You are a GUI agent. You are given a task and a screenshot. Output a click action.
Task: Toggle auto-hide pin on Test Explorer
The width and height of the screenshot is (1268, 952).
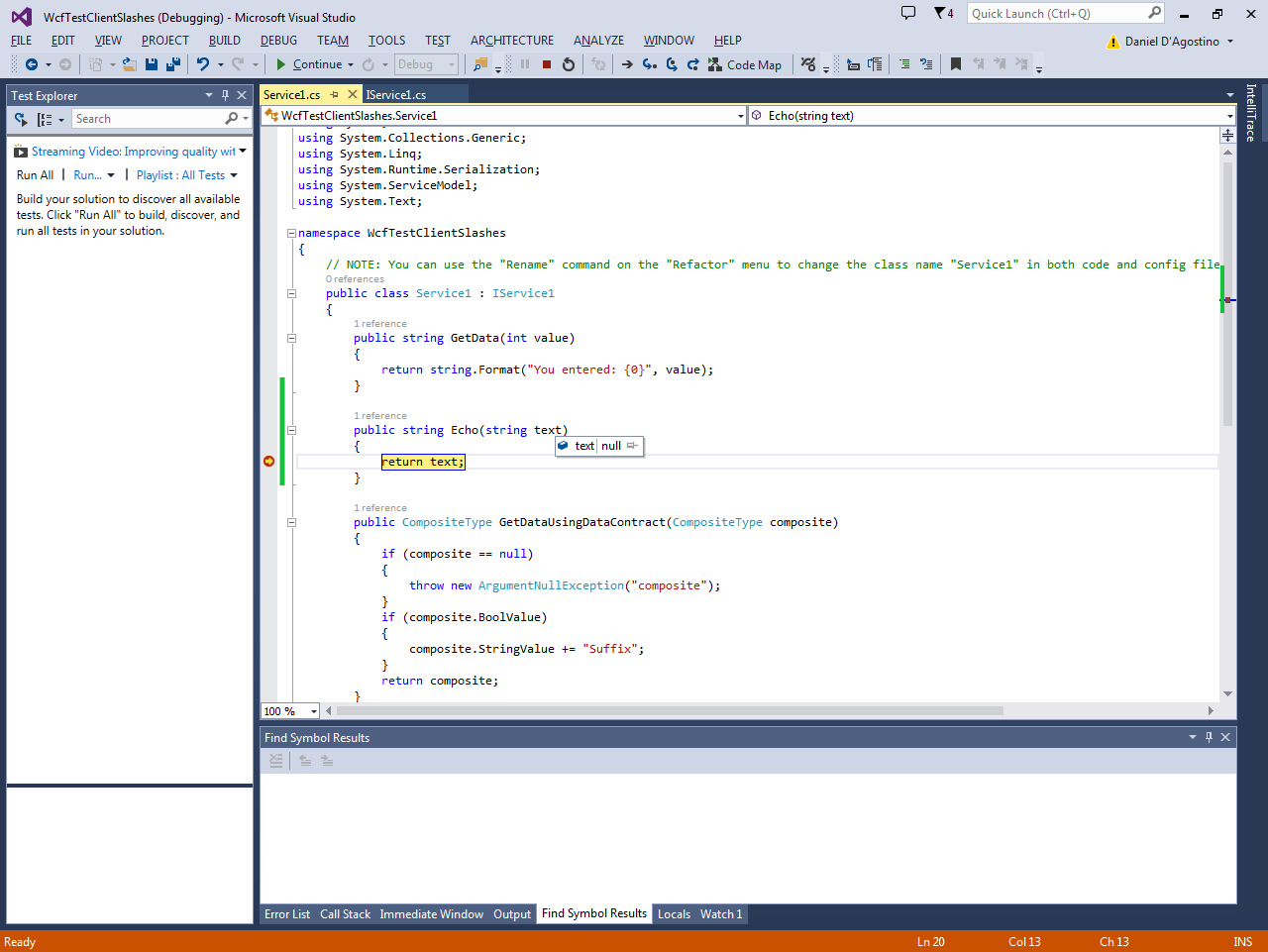225,95
